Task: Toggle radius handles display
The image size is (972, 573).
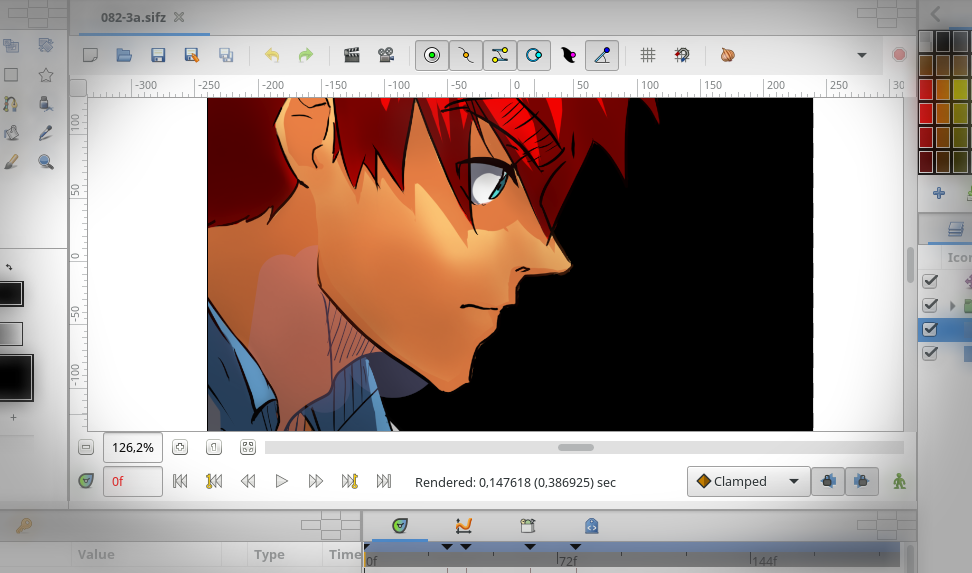Action: 534,55
